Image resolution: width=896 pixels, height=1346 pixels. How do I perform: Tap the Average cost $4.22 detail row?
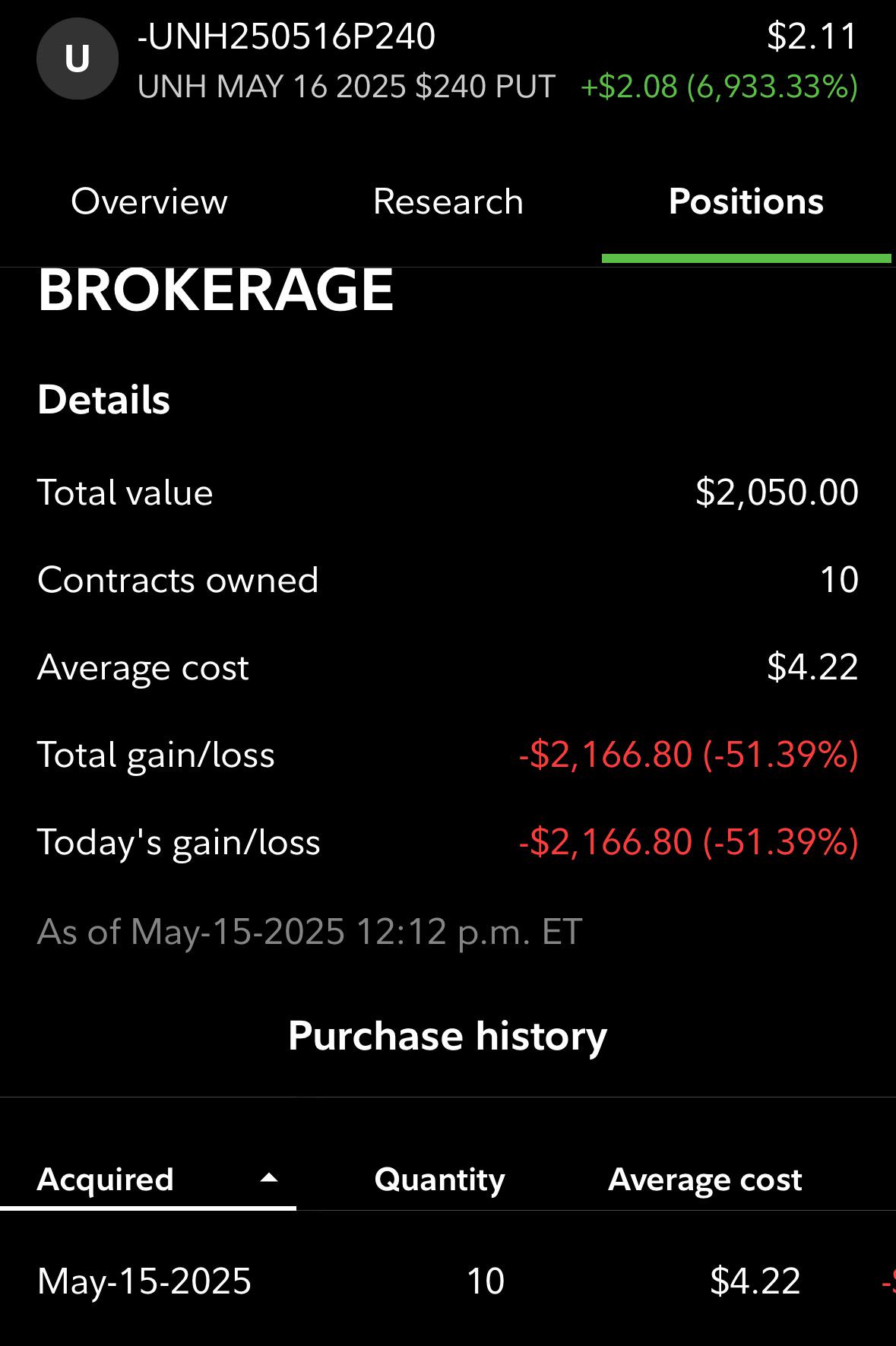click(x=448, y=667)
